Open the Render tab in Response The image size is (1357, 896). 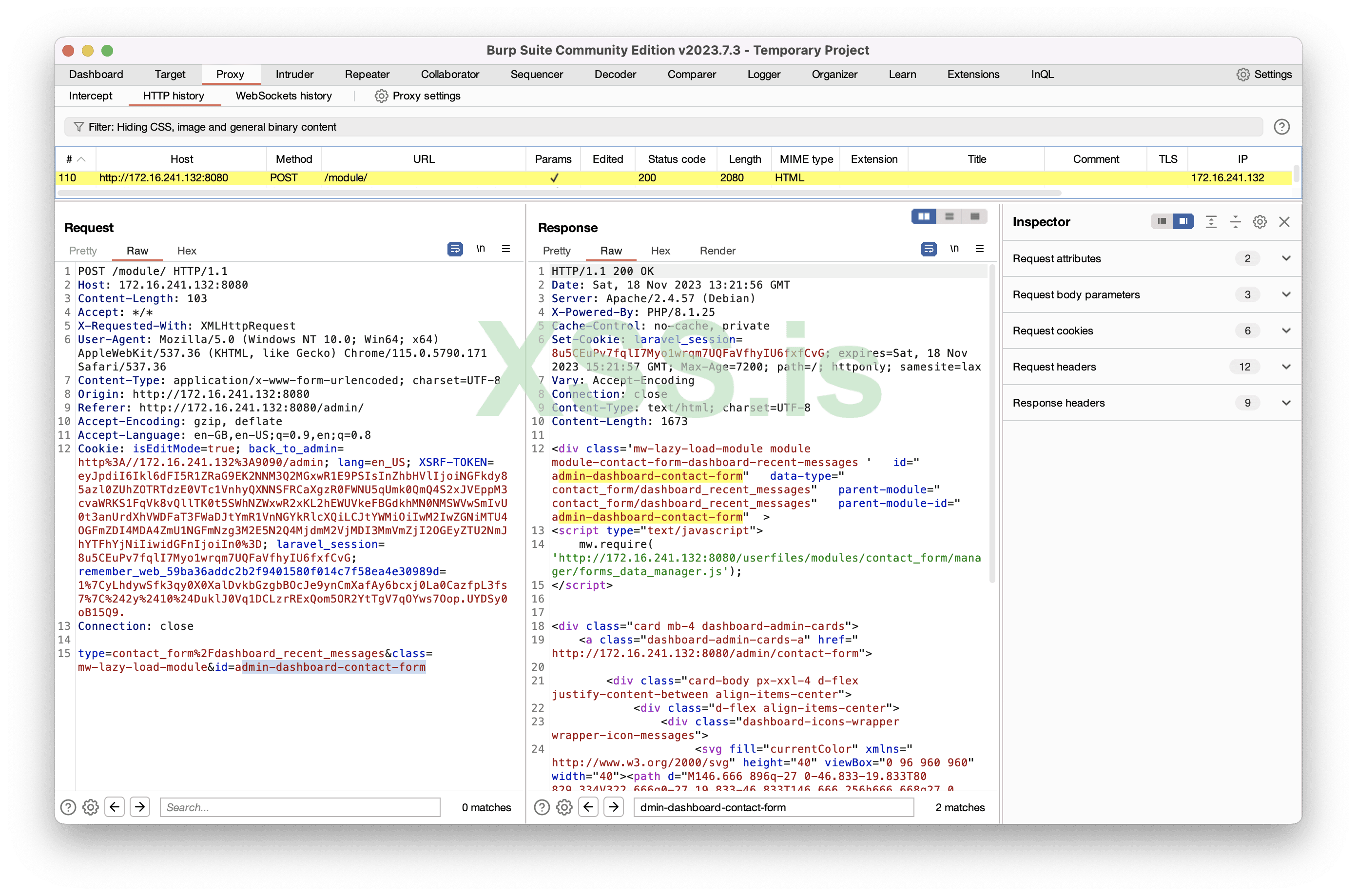(x=717, y=251)
